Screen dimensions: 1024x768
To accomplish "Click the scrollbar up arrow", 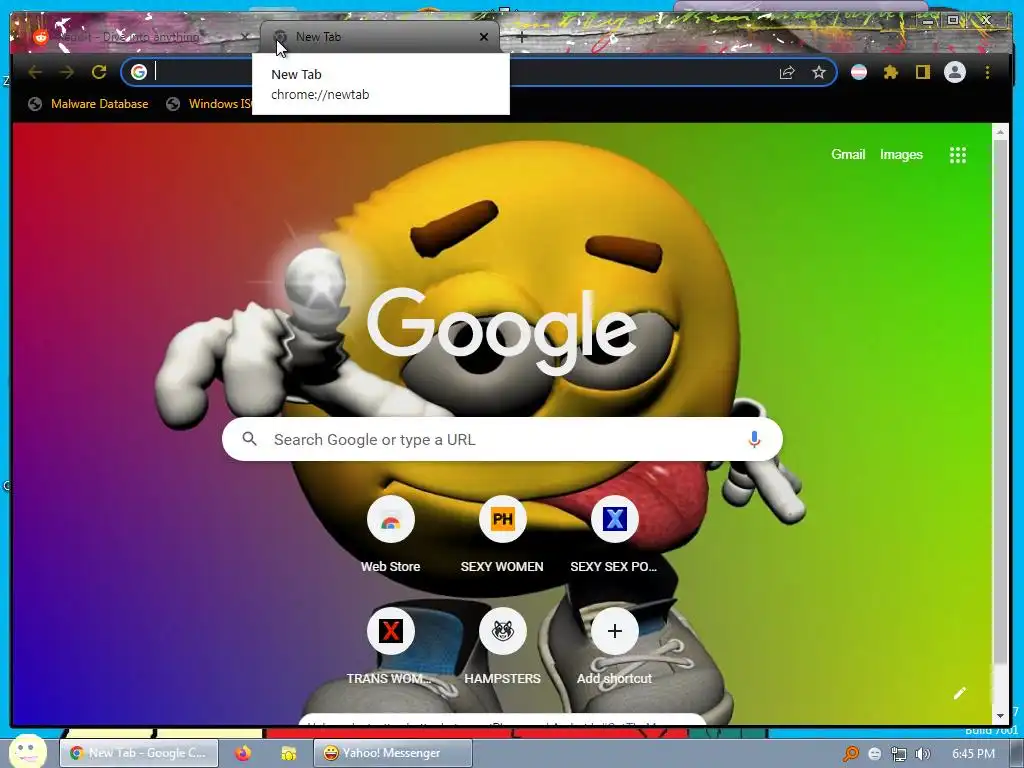I will click(x=1000, y=131).
